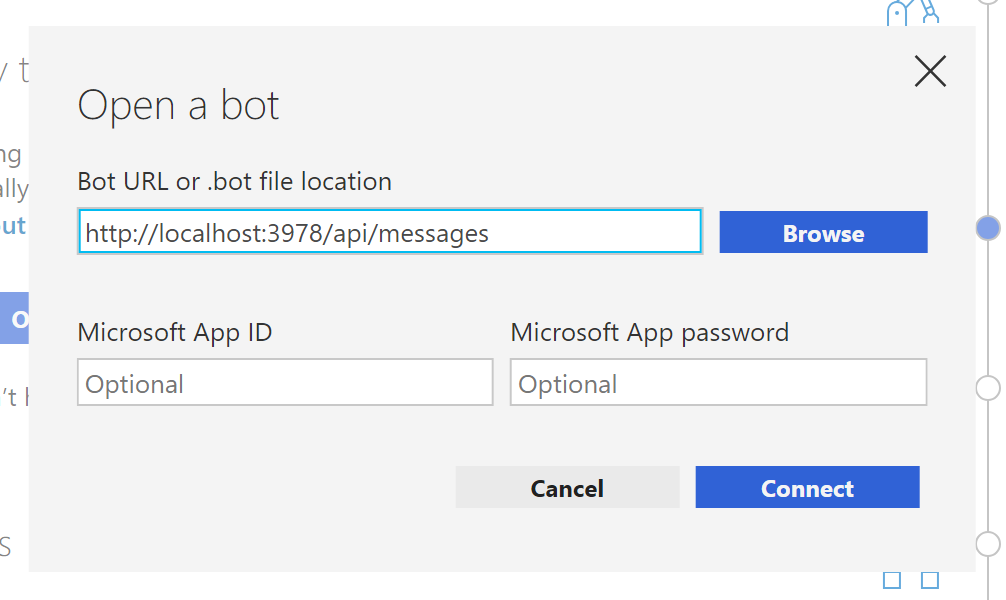The image size is (1006, 600).
Task: Click the Microsoft App password label
Action: click(650, 332)
